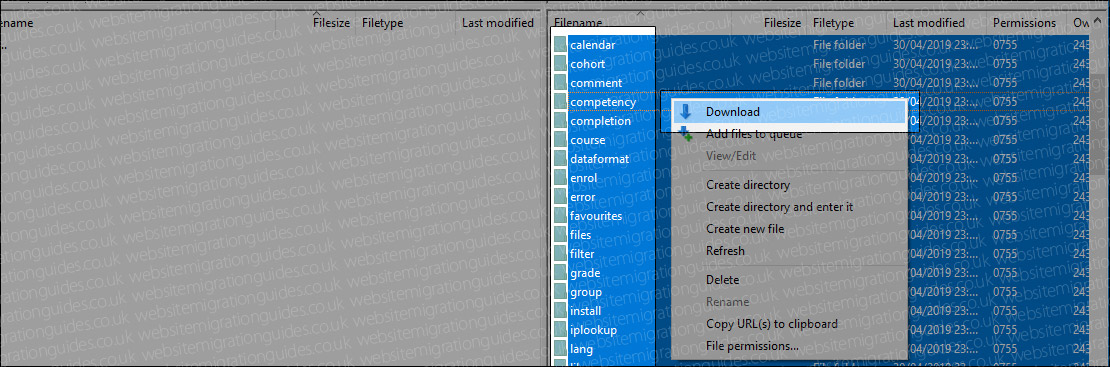Click the 'cohort' folder name
Image resolution: width=1110 pixels, height=367 pixels.
(588, 64)
